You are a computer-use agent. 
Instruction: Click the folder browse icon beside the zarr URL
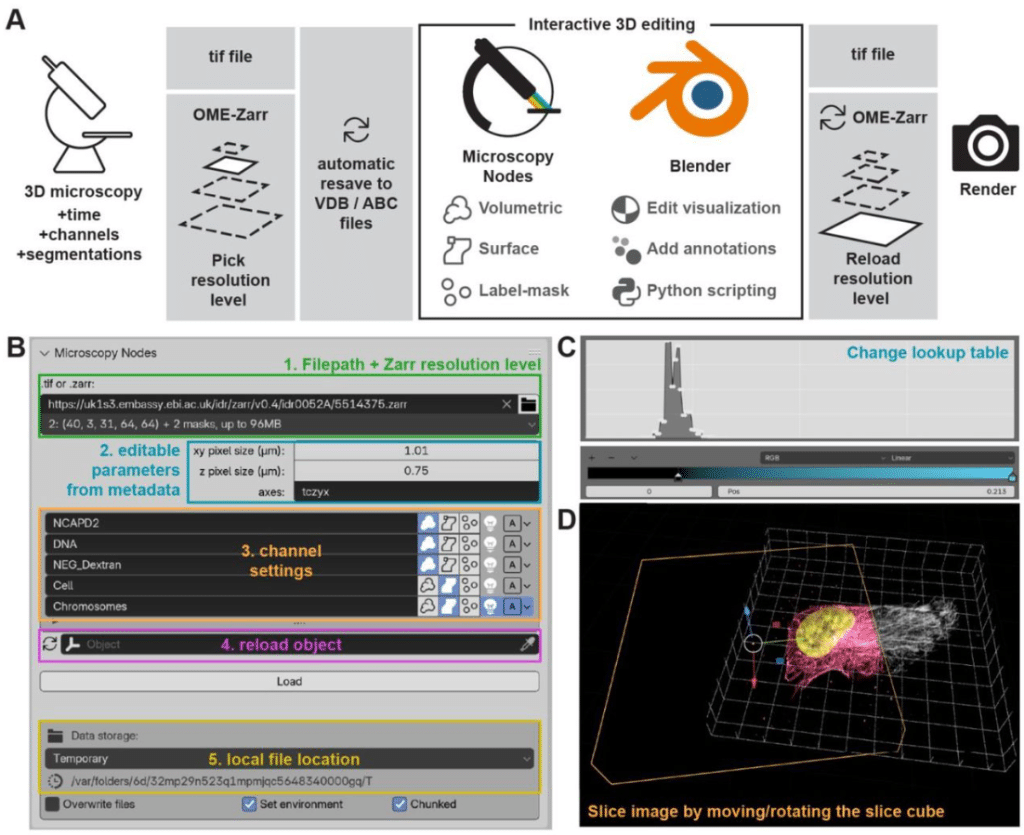click(x=529, y=404)
